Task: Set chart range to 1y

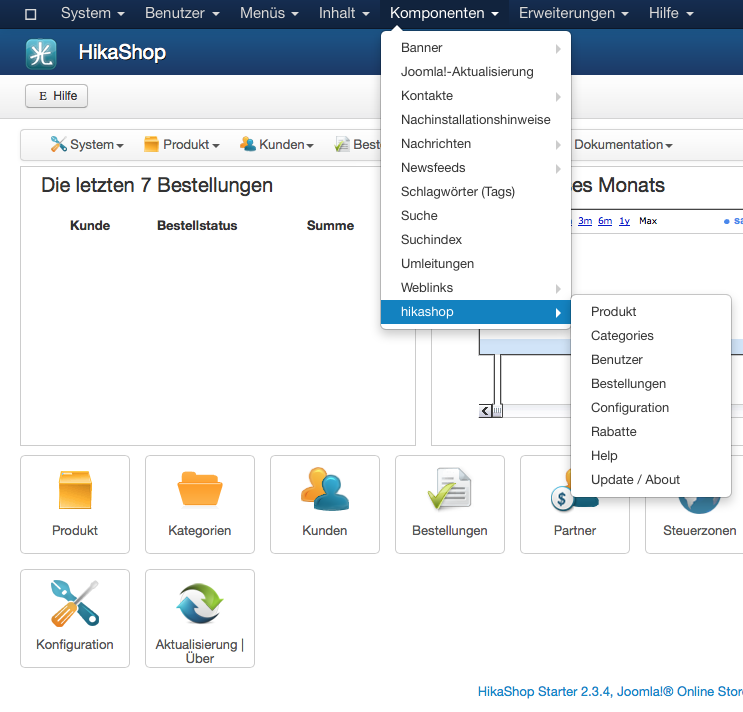Action: (625, 221)
